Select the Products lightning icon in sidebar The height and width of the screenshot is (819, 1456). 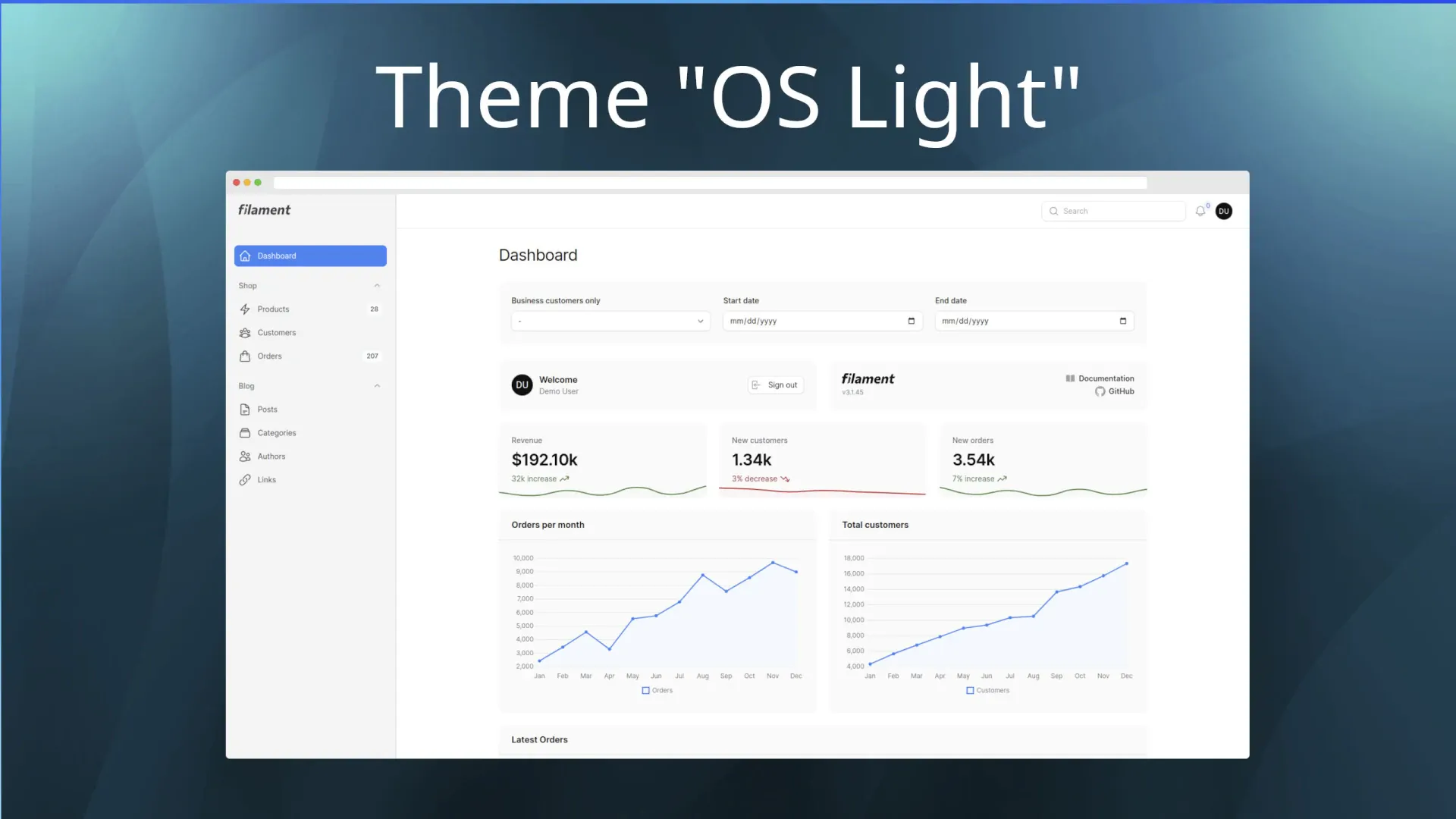click(244, 309)
